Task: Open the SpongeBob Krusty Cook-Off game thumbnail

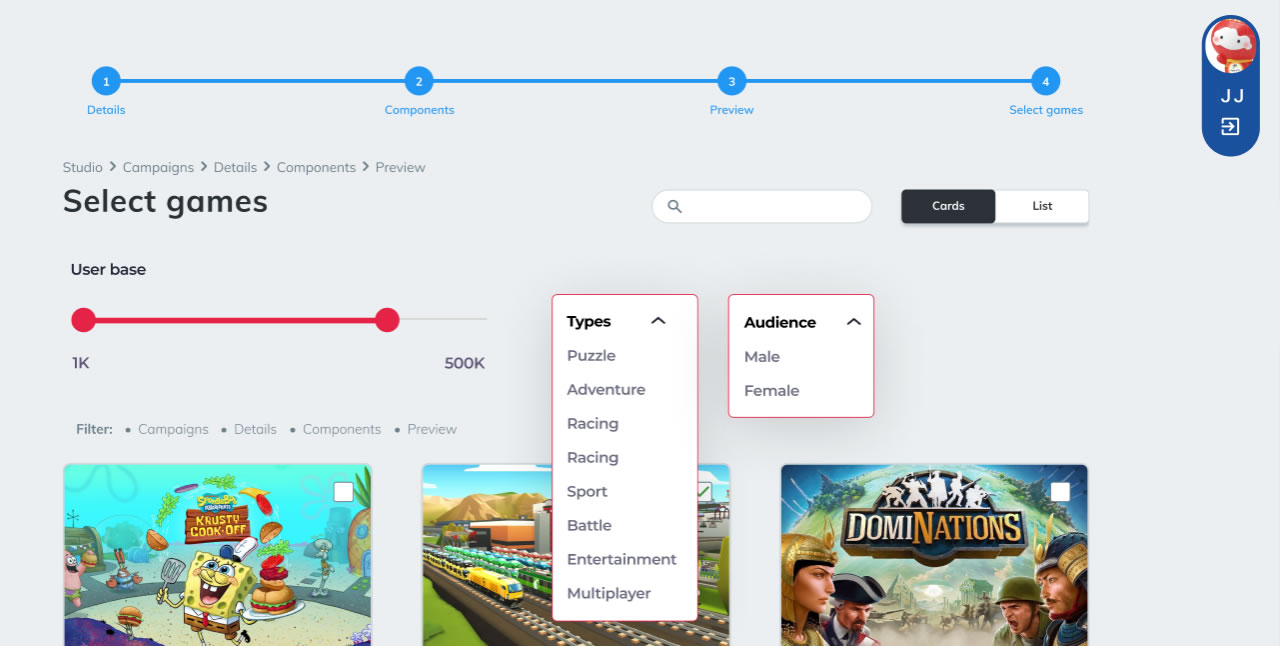Action: coord(218,555)
